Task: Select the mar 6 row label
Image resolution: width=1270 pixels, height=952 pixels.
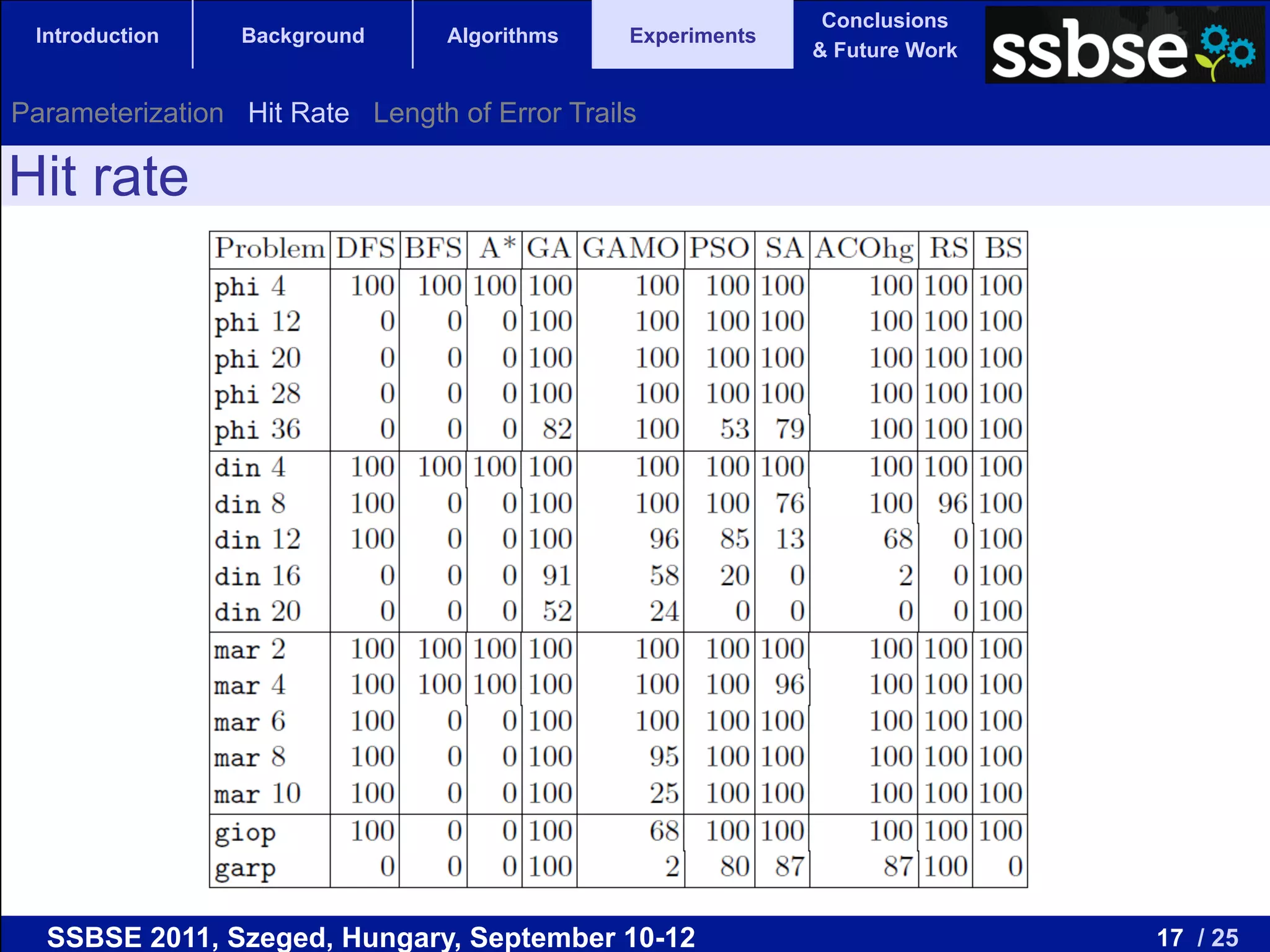Action: click(250, 722)
